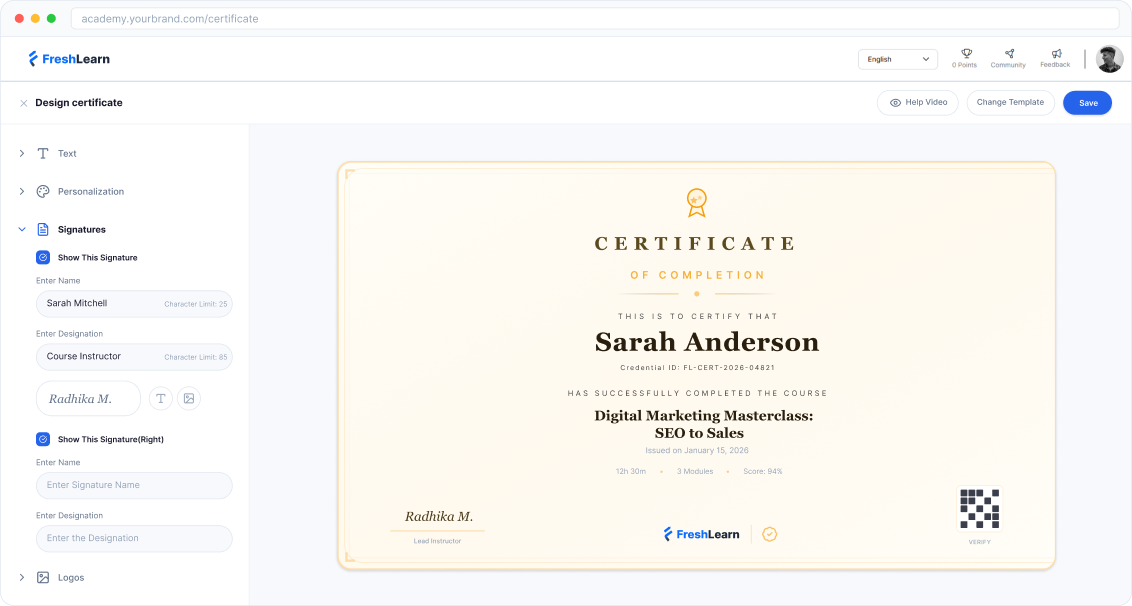The width and height of the screenshot is (1132, 606).
Task: Disable Show This Signature(Right) checkbox
Action: (41, 438)
